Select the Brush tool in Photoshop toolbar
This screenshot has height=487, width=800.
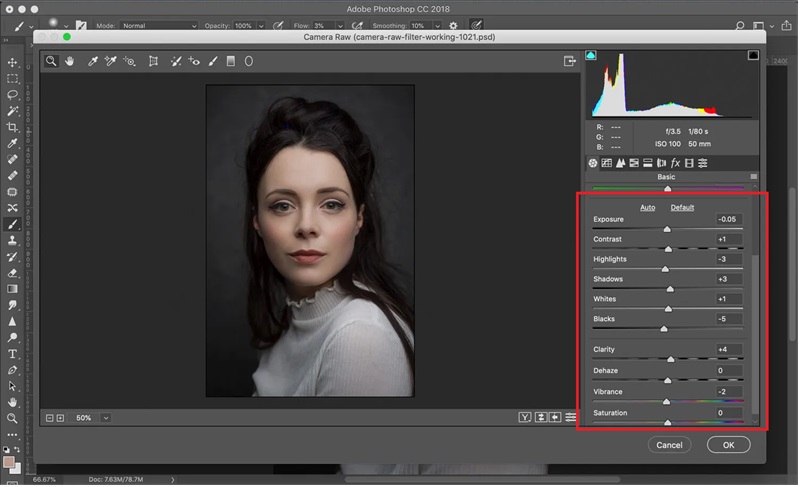[12, 224]
